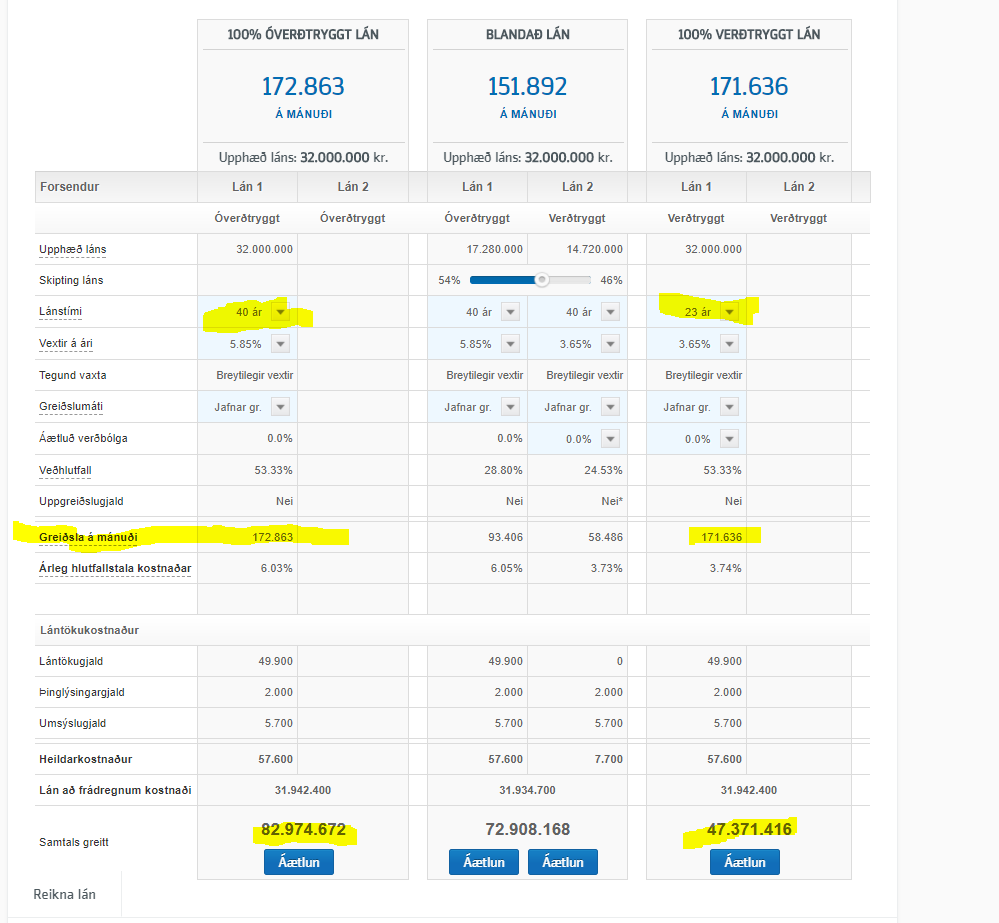Click Áætlun button under 47.371.416

point(744,862)
